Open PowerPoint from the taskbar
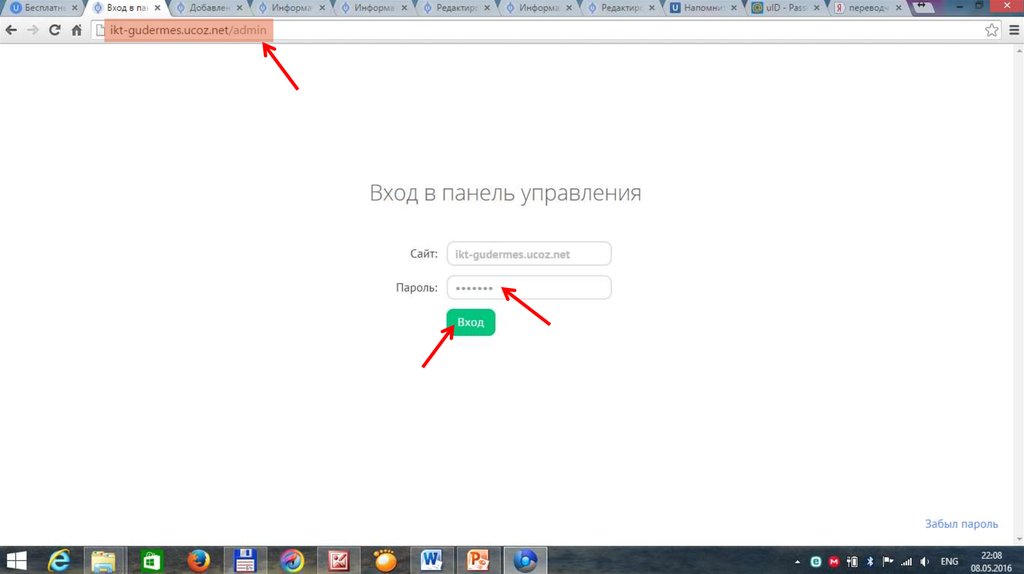 (x=476, y=560)
